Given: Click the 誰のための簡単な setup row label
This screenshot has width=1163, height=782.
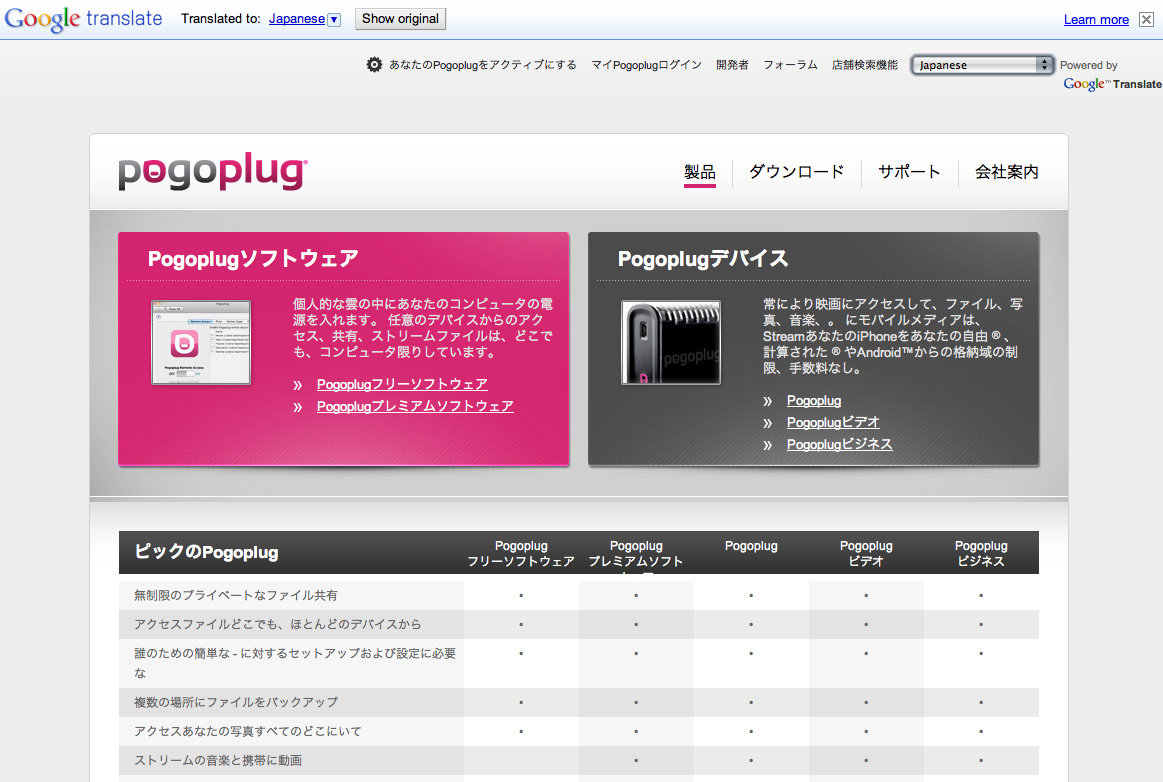Looking at the screenshot, I should tap(294, 663).
